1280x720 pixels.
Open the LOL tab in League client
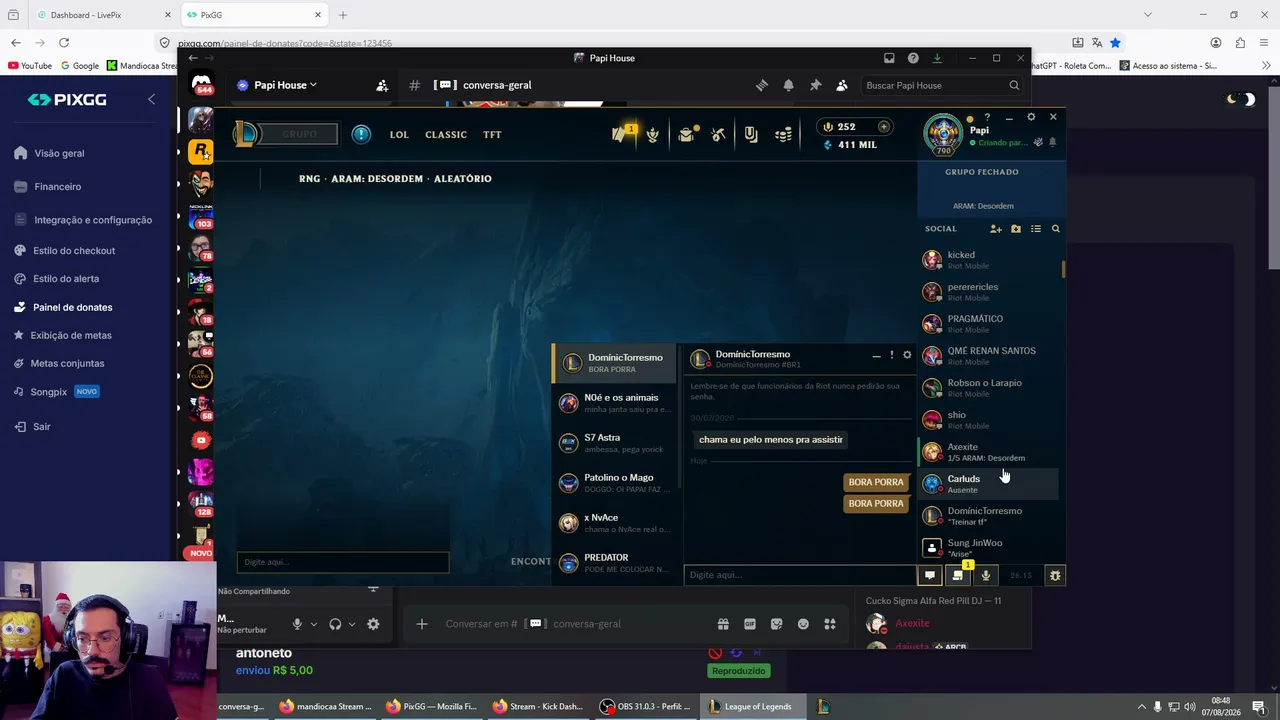pos(399,134)
